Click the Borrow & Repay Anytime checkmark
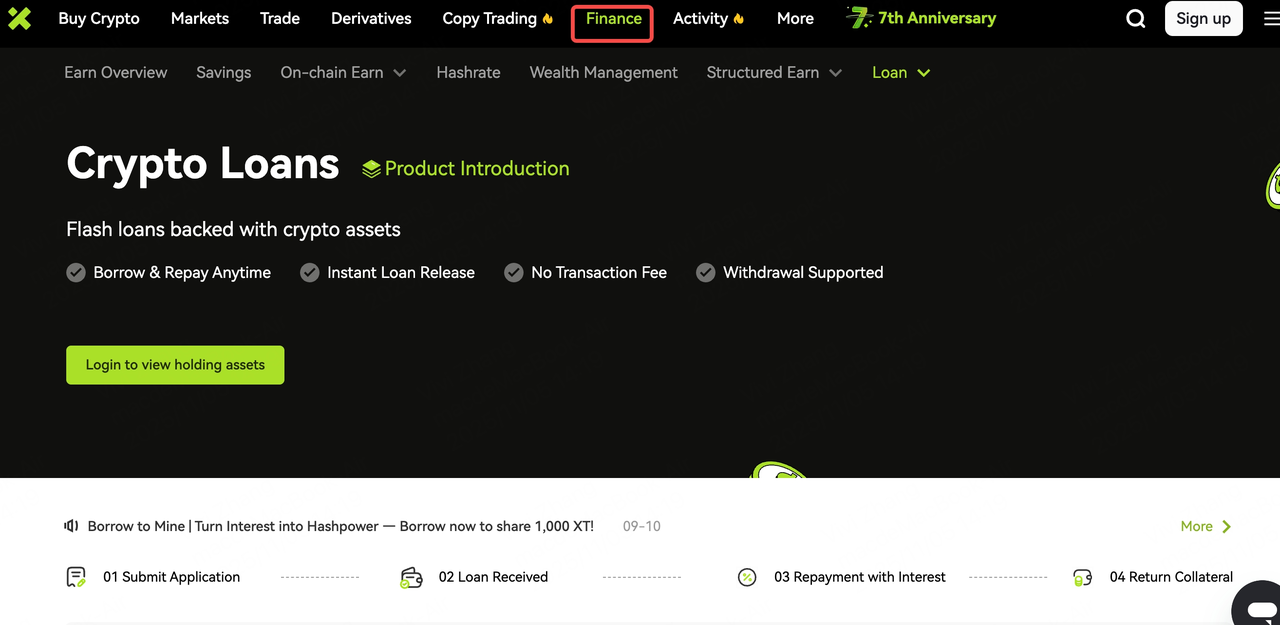 pyautogui.click(x=76, y=273)
